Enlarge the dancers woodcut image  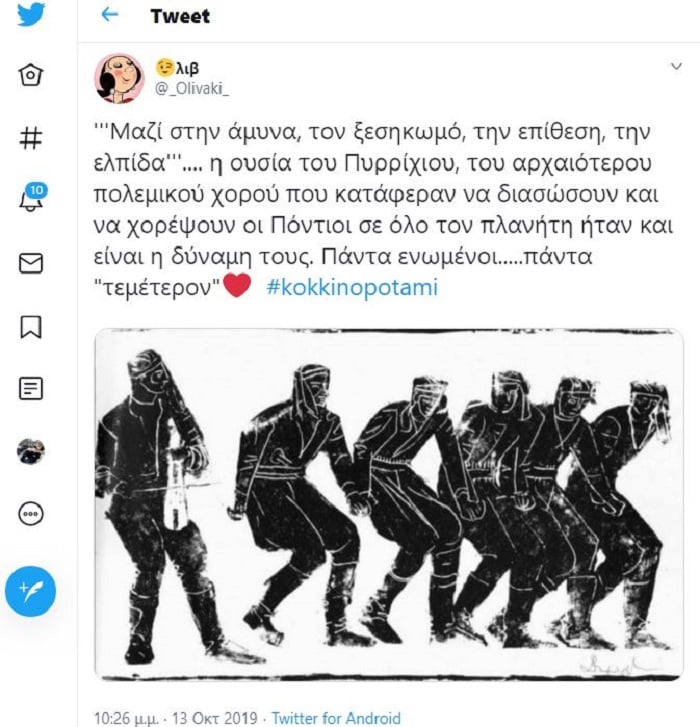[x=389, y=505]
